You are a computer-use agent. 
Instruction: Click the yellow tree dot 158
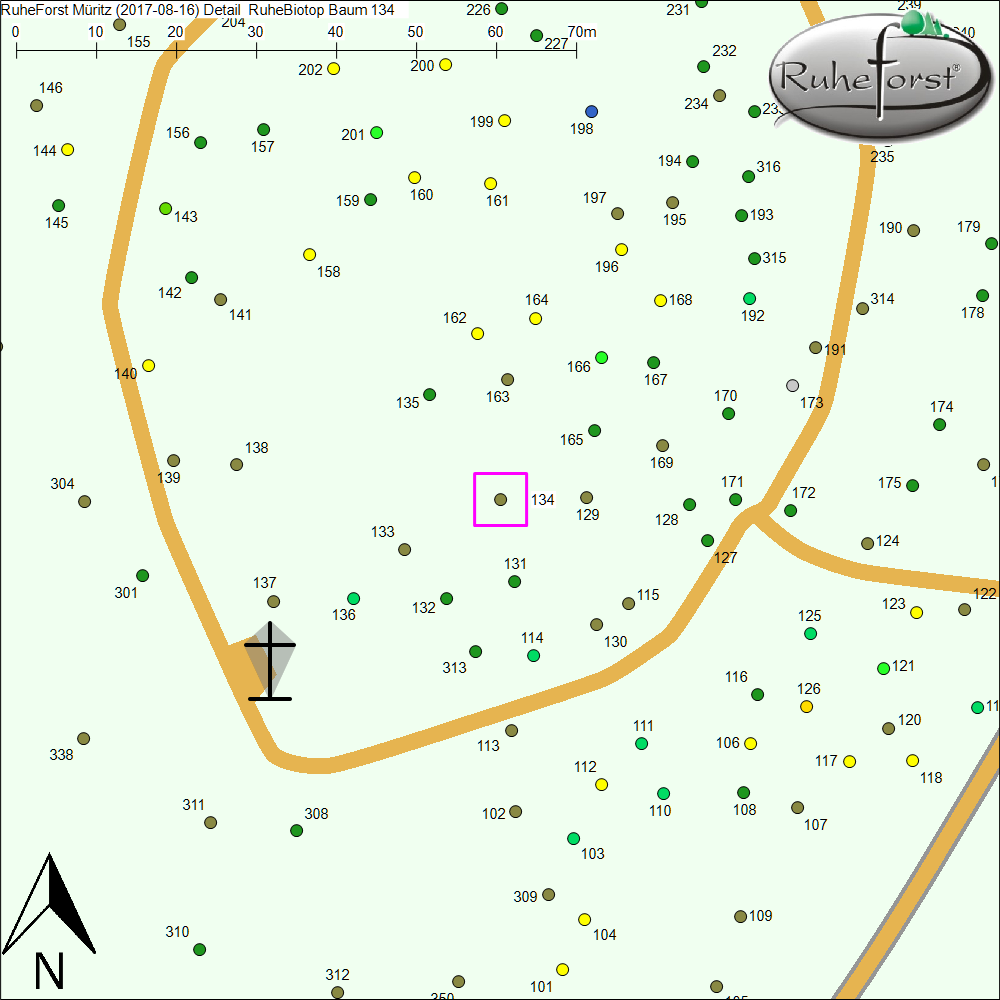(310, 255)
